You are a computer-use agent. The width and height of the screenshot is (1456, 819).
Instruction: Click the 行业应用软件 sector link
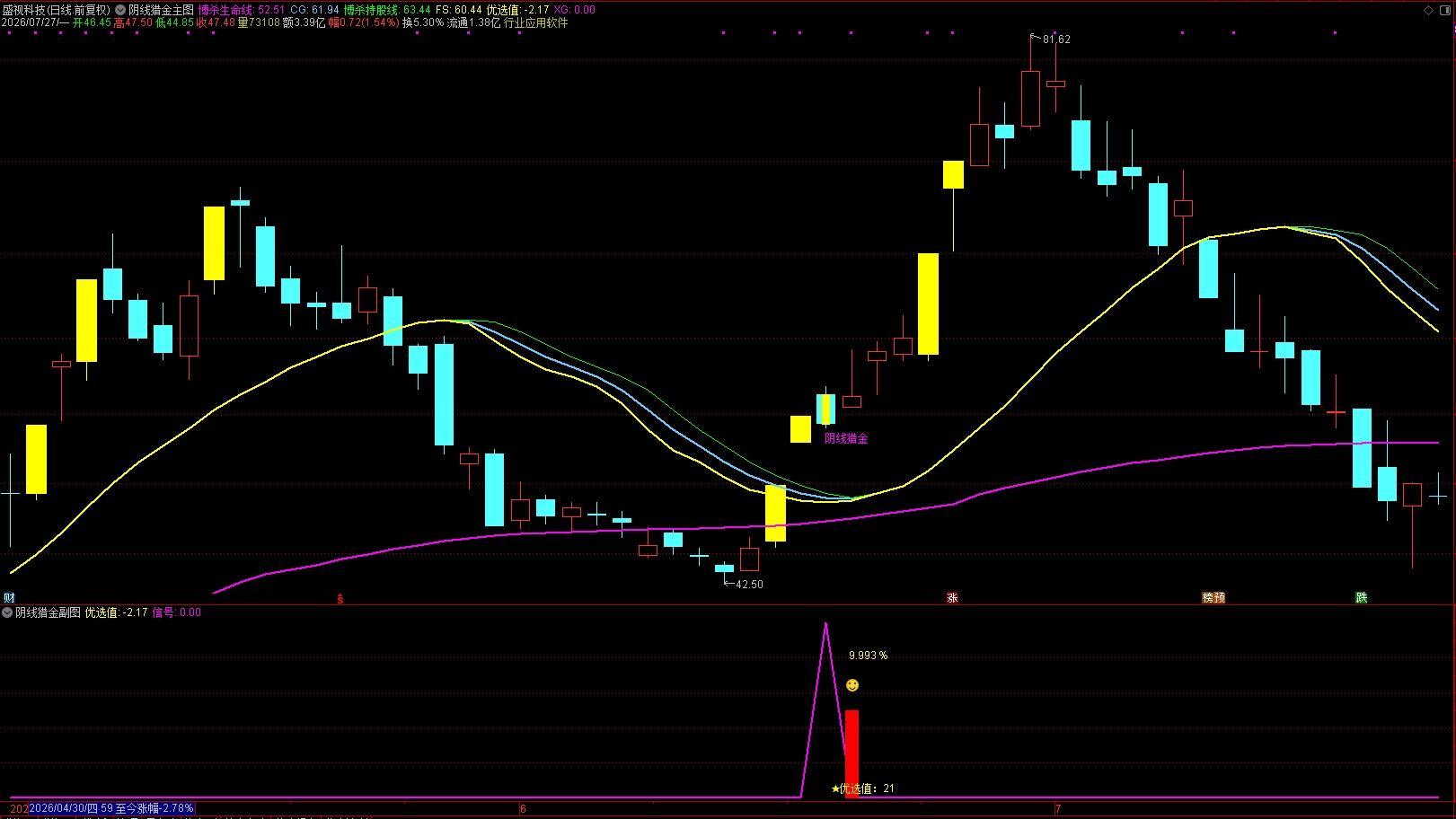[x=535, y=22]
